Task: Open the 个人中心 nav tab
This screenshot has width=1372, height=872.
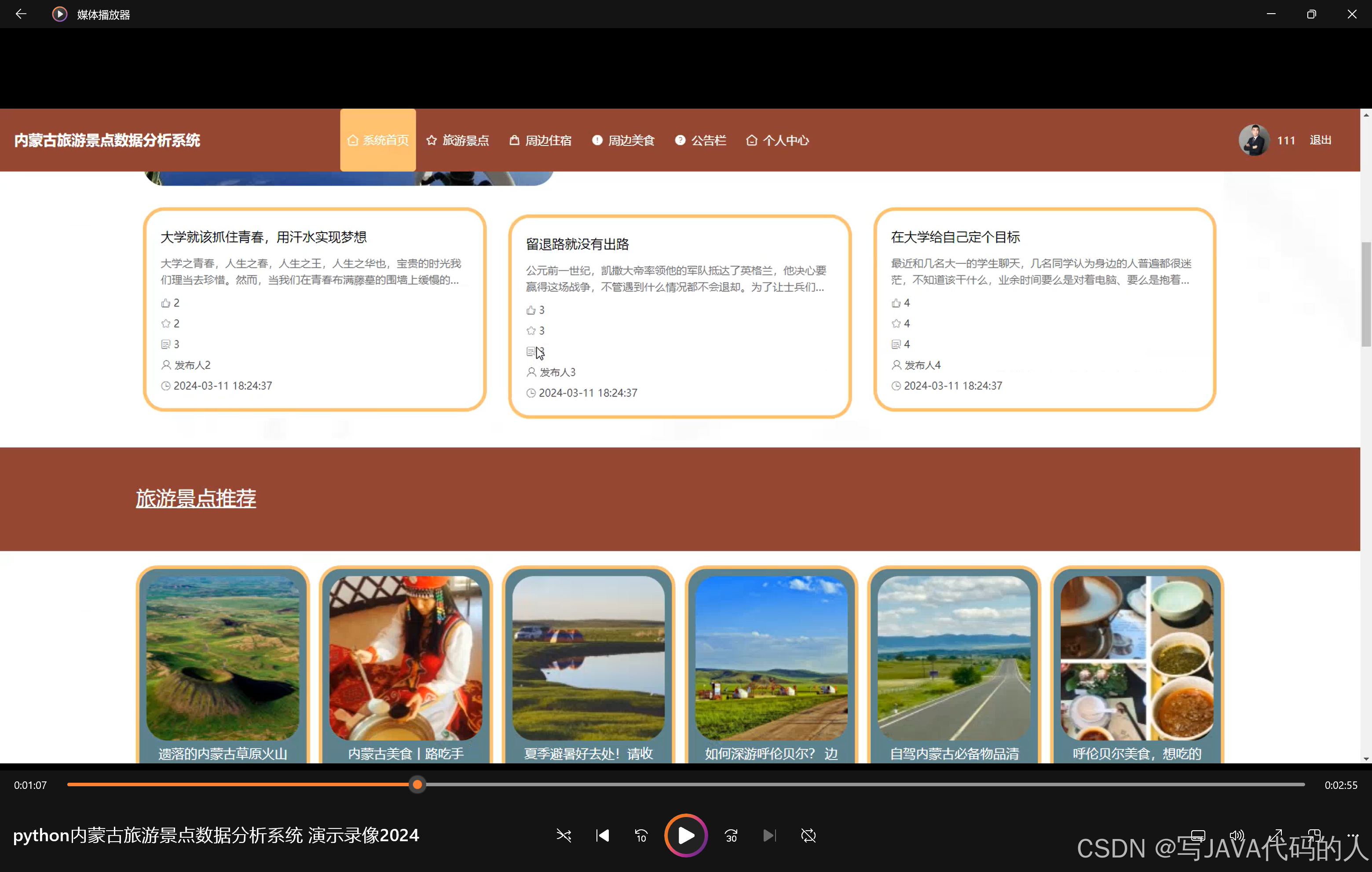Action: click(778, 140)
